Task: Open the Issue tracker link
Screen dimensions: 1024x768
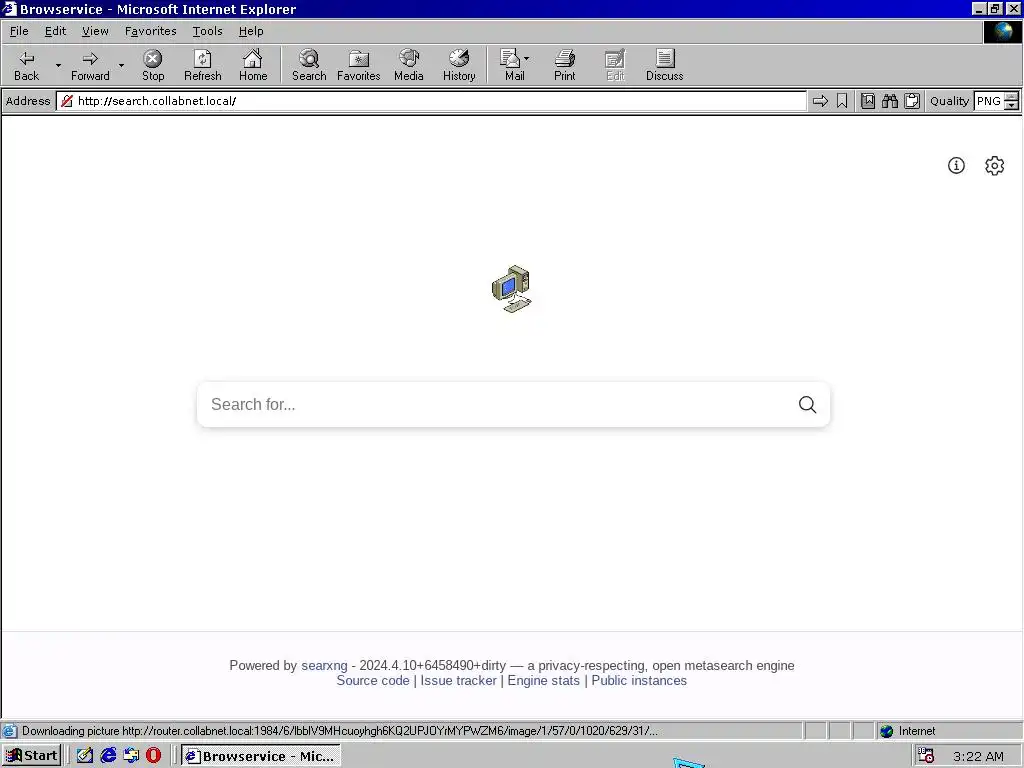Action: click(x=458, y=680)
